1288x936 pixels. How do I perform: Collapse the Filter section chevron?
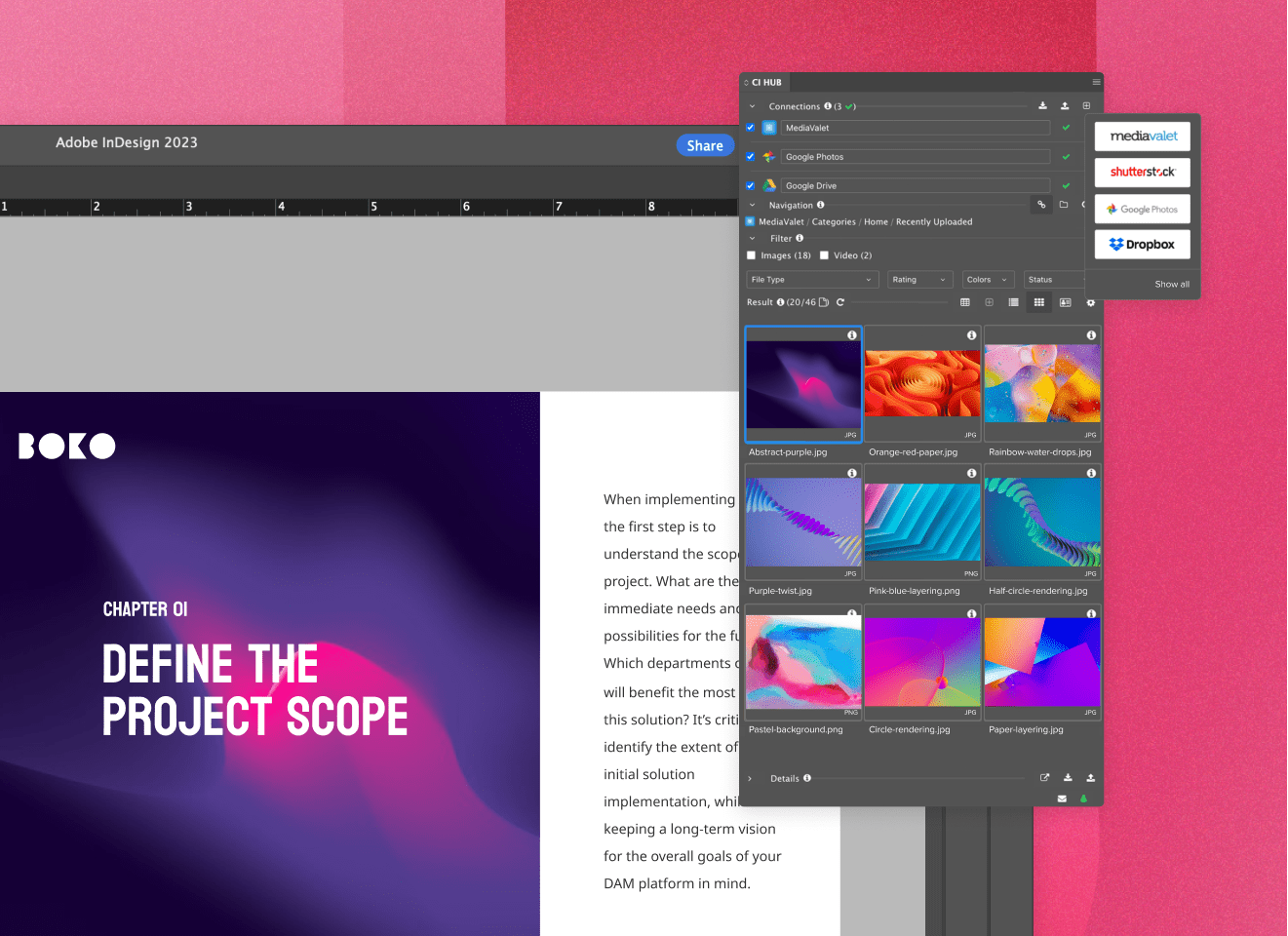[752, 238]
